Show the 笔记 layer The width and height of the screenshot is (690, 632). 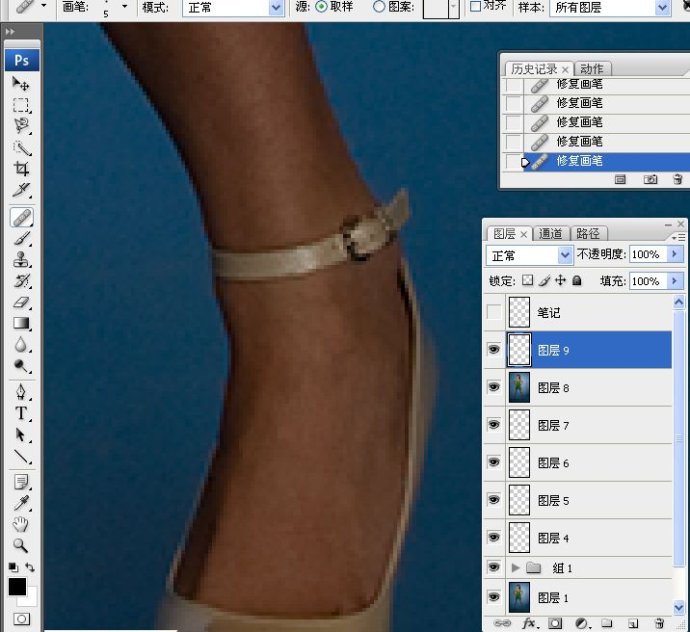tap(494, 312)
